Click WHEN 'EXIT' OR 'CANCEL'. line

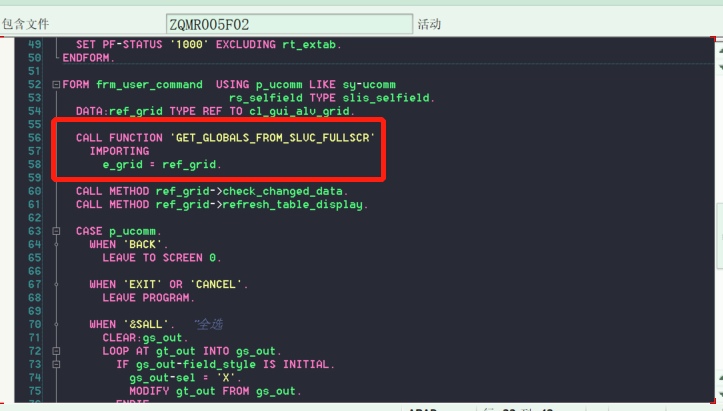tap(169, 285)
